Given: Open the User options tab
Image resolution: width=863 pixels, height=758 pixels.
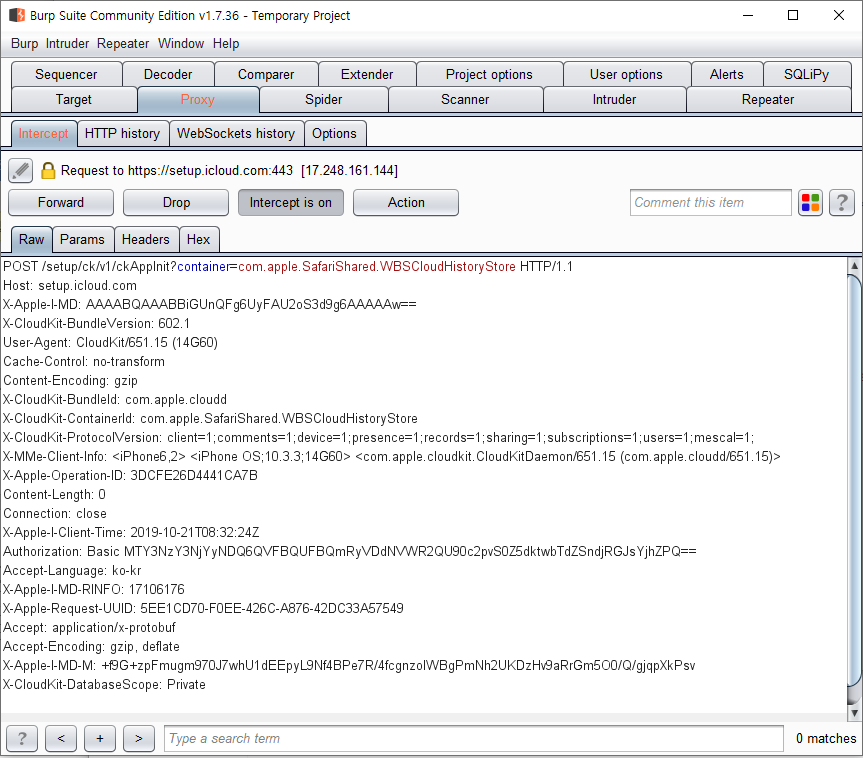Looking at the screenshot, I should pos(626,74).
